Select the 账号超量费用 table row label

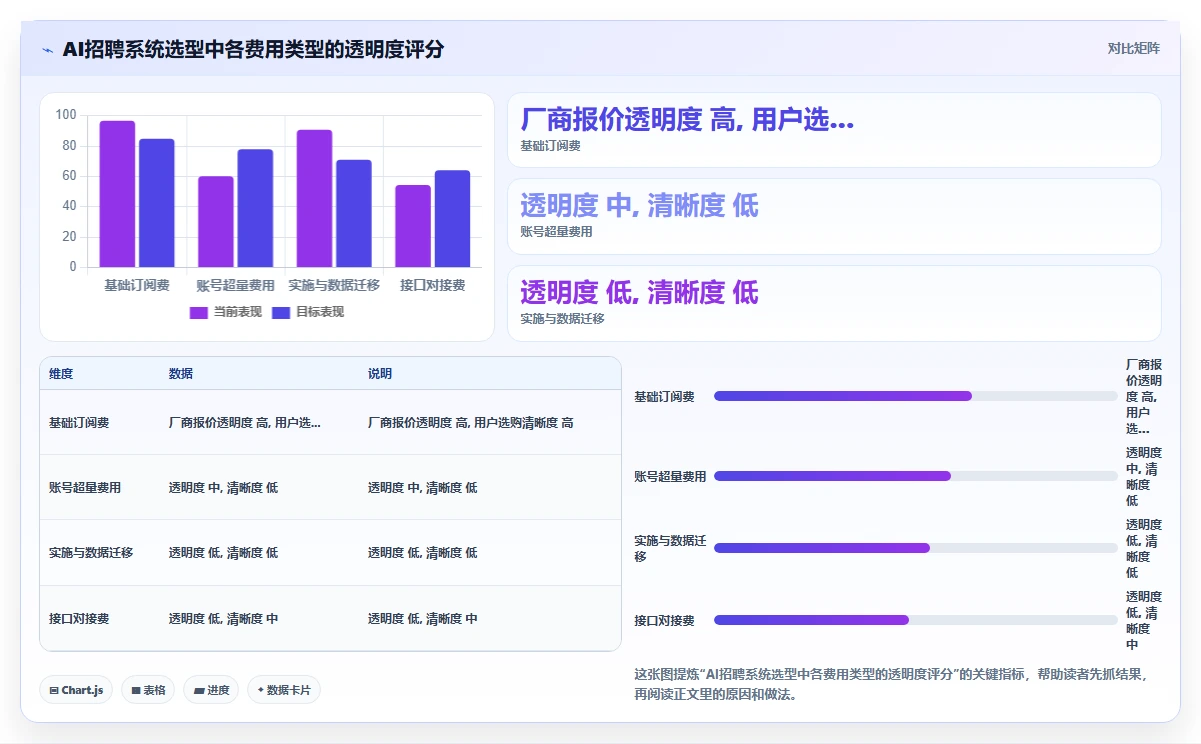point(85,488)
